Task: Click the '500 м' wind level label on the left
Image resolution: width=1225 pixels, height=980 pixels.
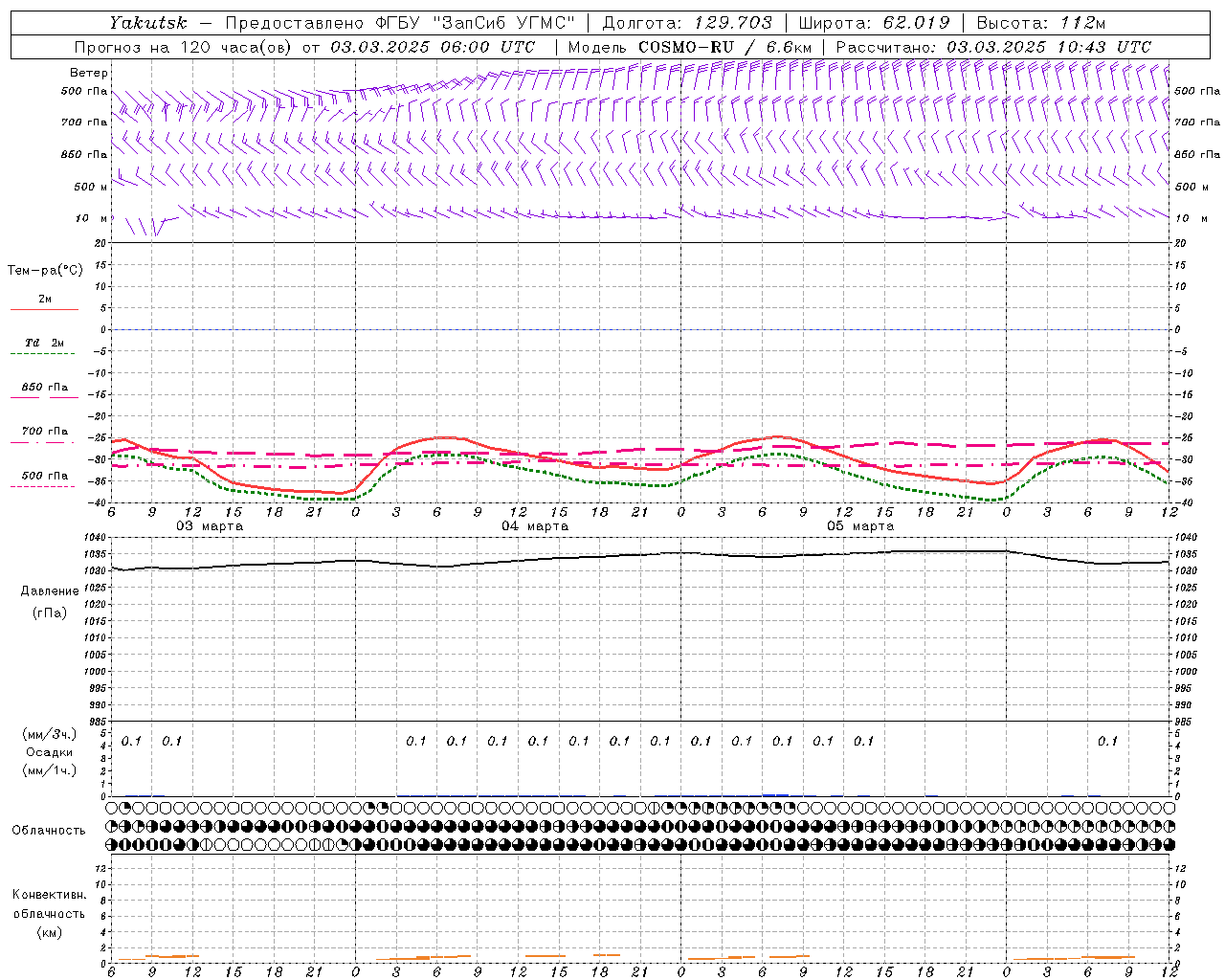Action: (x=91, y=187)
